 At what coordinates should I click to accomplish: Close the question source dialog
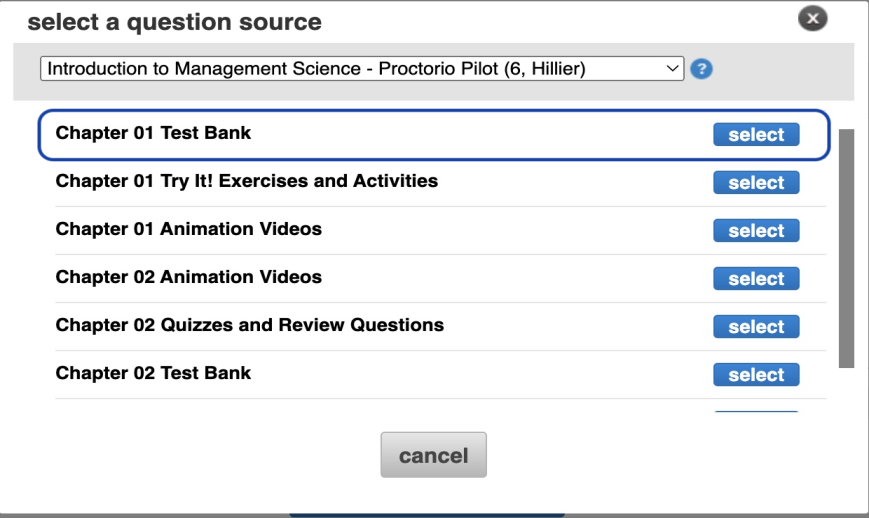pos(813,19)
